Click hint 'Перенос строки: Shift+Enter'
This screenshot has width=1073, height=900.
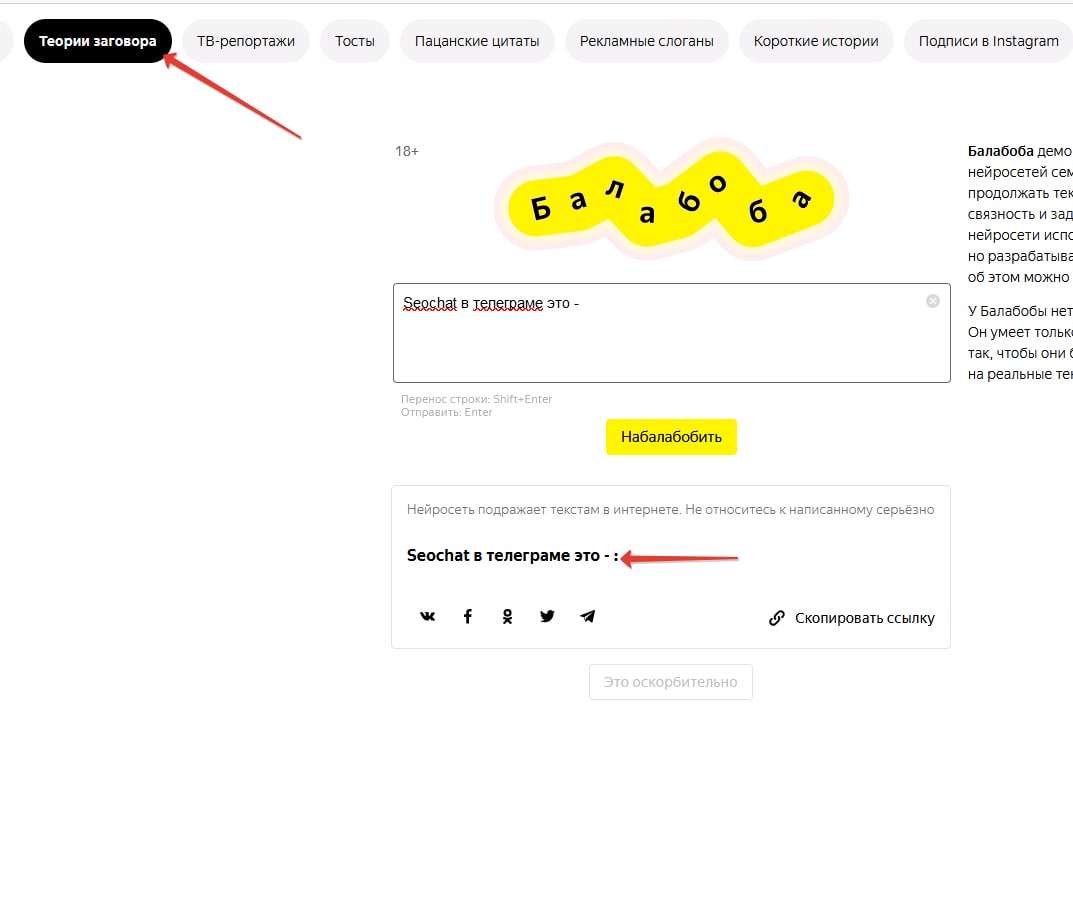point(476,399)
